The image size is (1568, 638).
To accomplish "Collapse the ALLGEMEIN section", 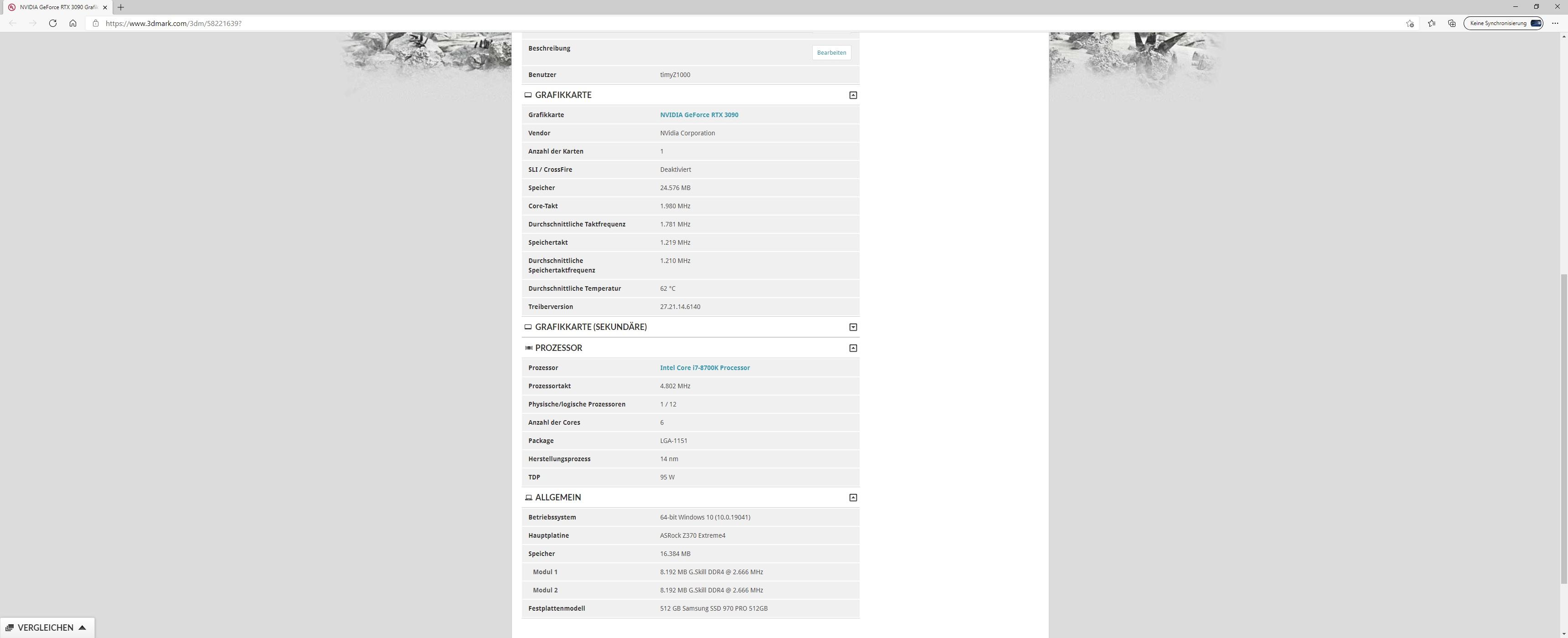I will coord(853,497).
